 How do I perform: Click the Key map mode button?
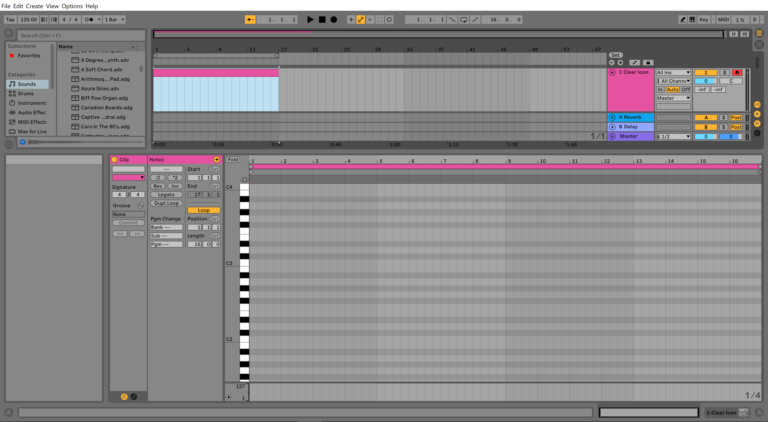coord(704,20)
